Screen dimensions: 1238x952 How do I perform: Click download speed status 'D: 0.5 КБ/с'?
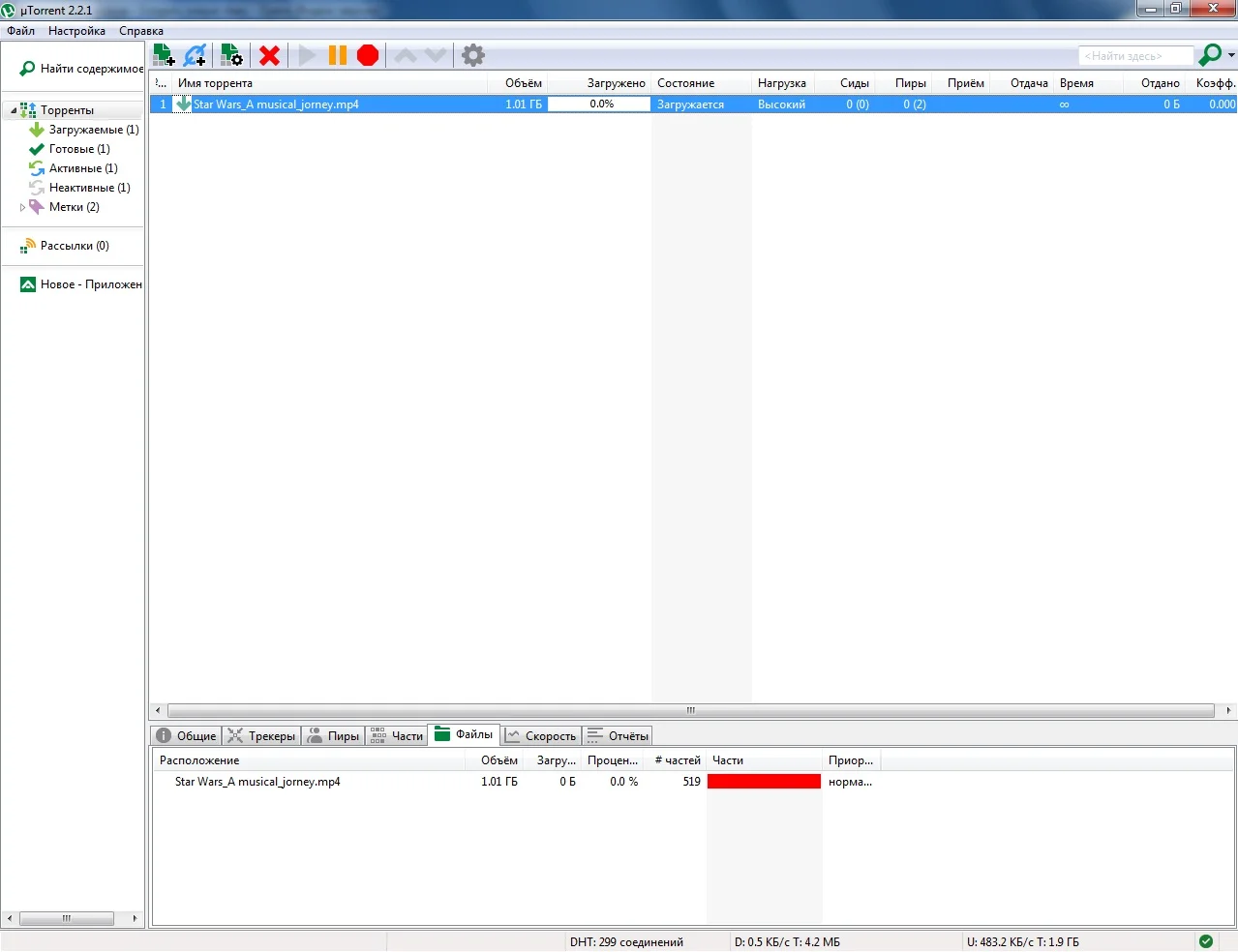(x=787, y=942)
